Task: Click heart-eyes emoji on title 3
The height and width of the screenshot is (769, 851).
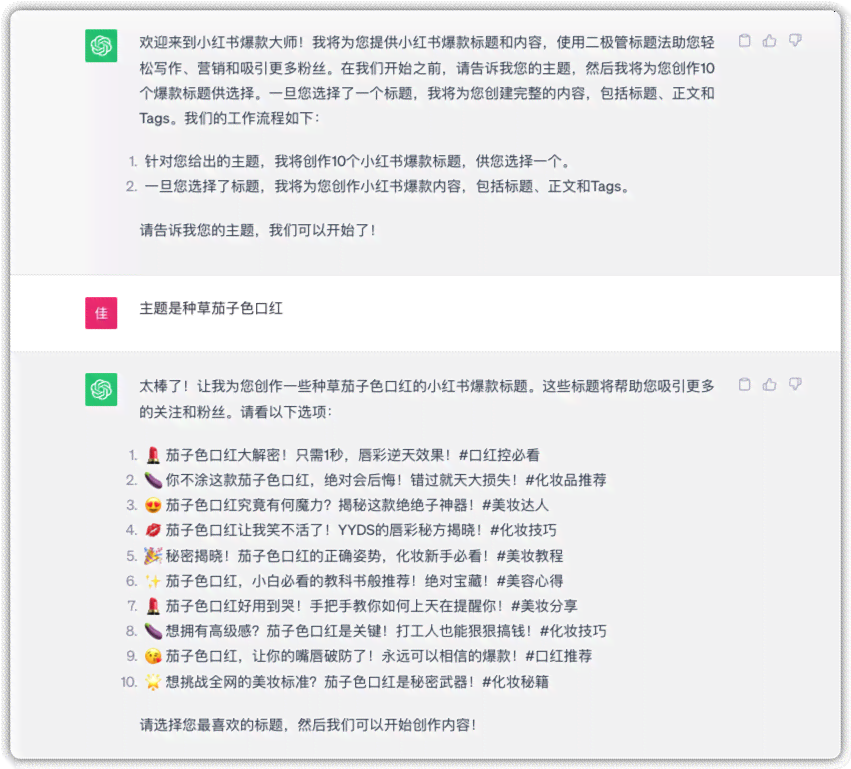Action: point(153,505)
